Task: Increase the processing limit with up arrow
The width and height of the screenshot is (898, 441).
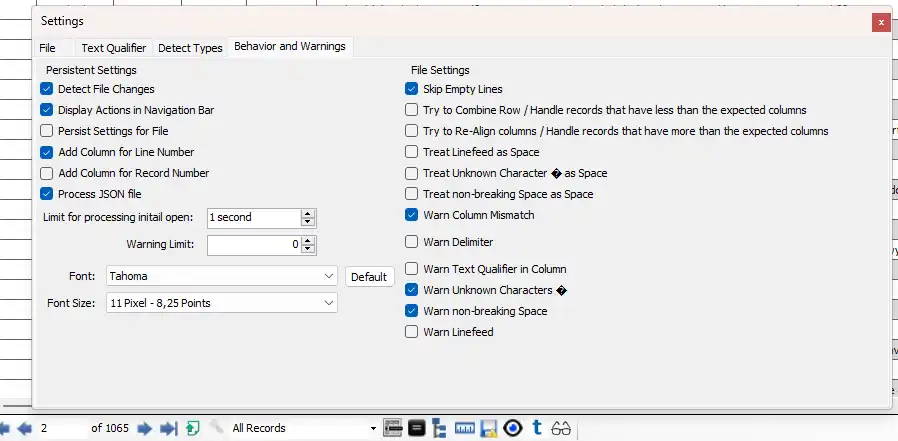Action: [x=308, y=214]
